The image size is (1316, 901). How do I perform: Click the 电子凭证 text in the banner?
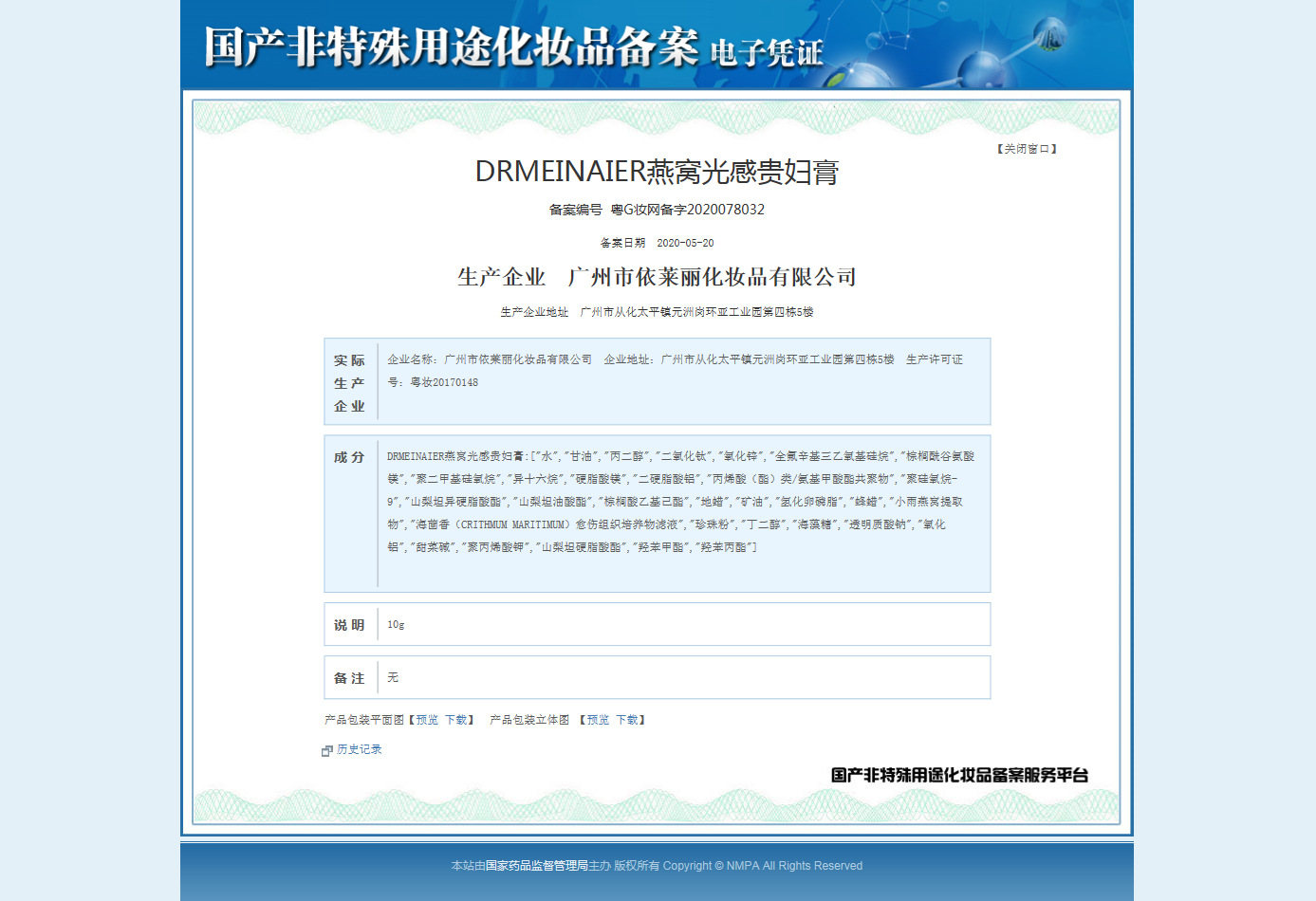pyautogui.click(x=767, y=52)
